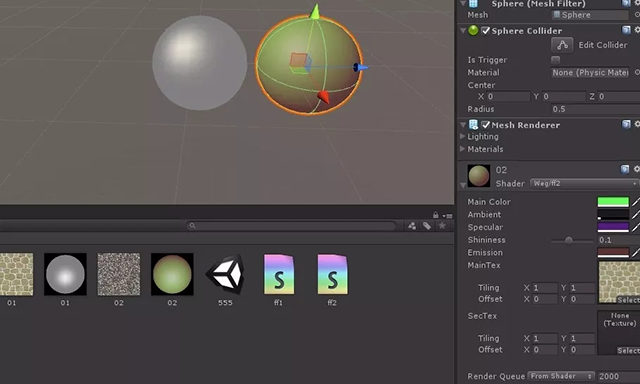The width and height of the screenshot is (640, 384).
Task: Click the blue Z-axis move gizmo arrow
Action: point(360,67)
